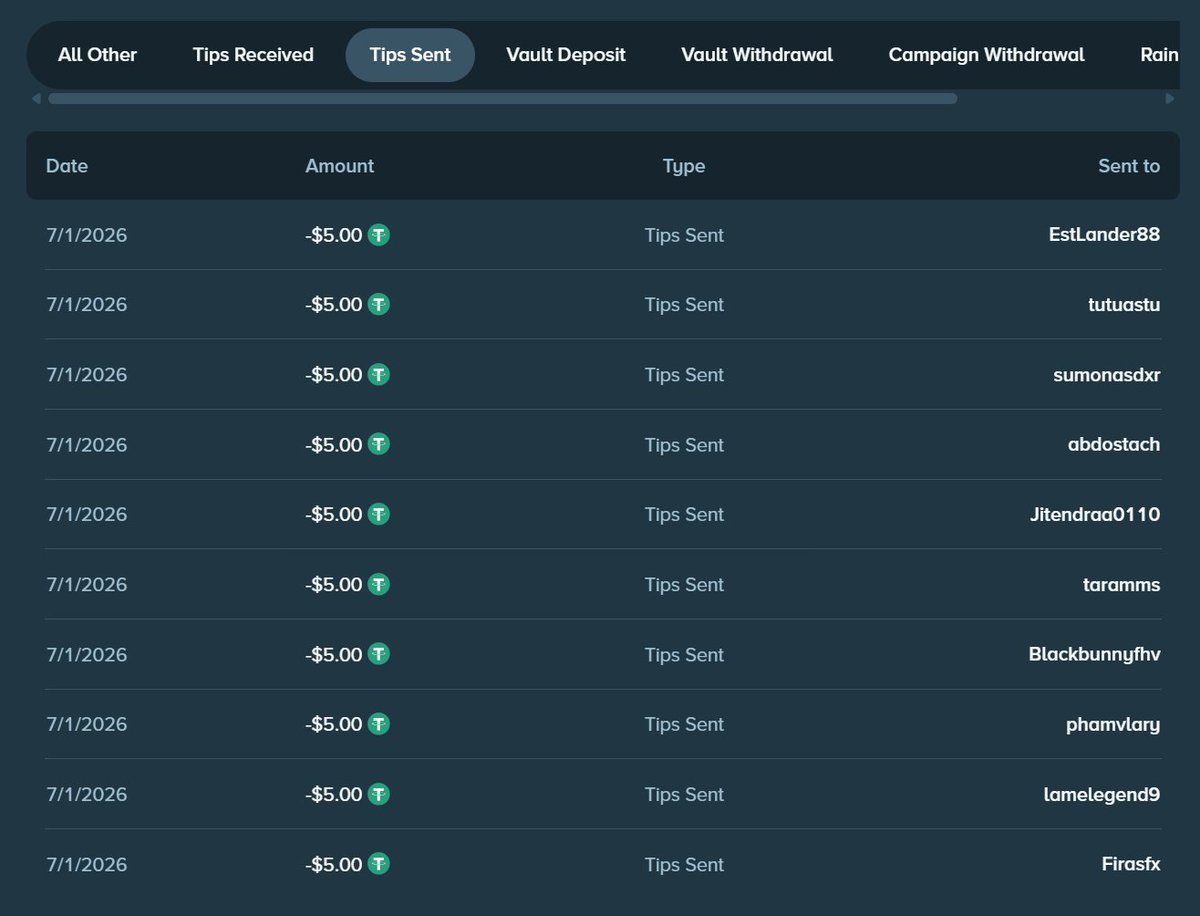1200x916 pixels.
Task: Click Tether coin icon in abdostach row
Action: click(x=378, y=444)
